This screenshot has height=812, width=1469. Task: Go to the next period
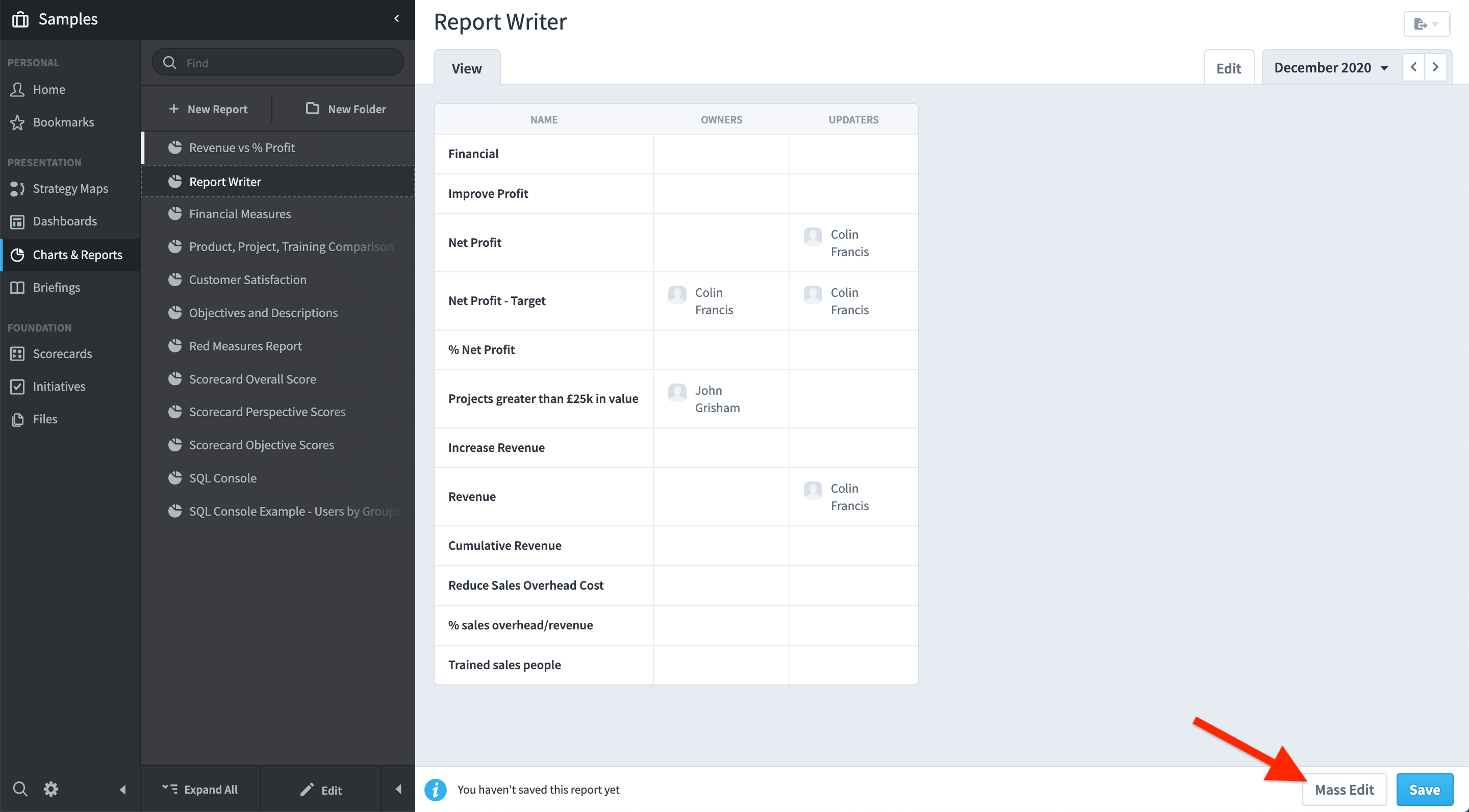pos(1435,67)
